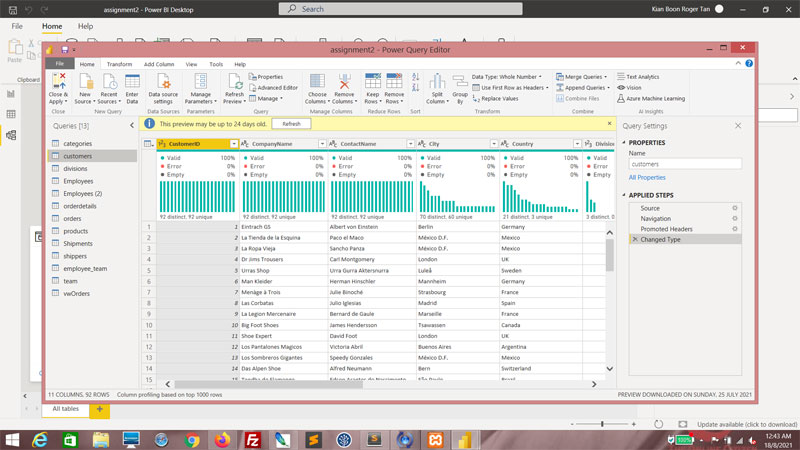Expand the Append Queries dropdown
The height and width of the screenshot is (450, 800).
click(608, 88)
